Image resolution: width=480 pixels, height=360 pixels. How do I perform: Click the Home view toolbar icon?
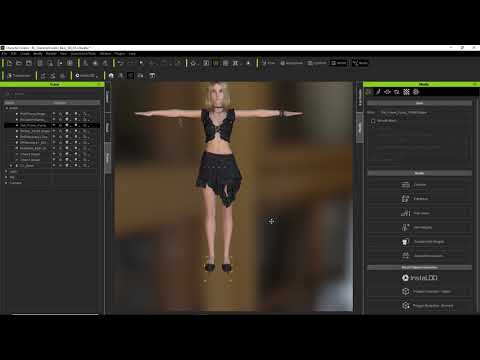[193, 63]
